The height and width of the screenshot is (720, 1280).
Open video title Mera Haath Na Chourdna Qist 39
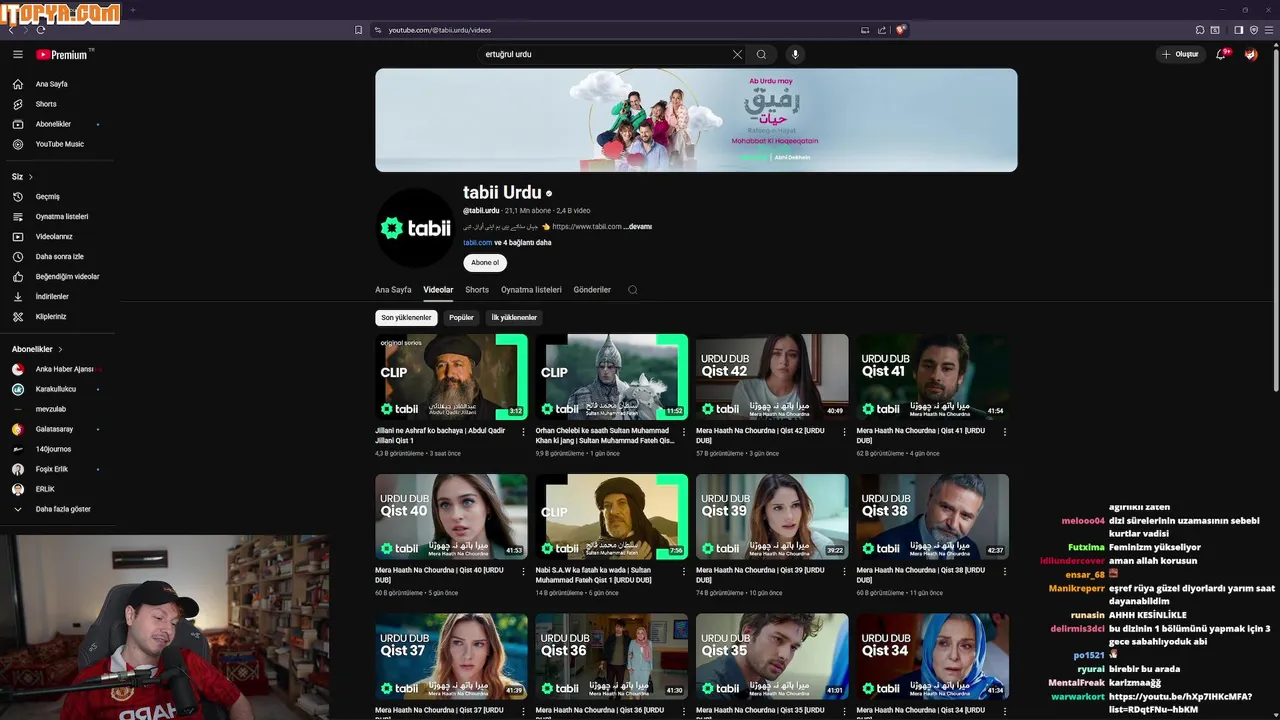760,575
